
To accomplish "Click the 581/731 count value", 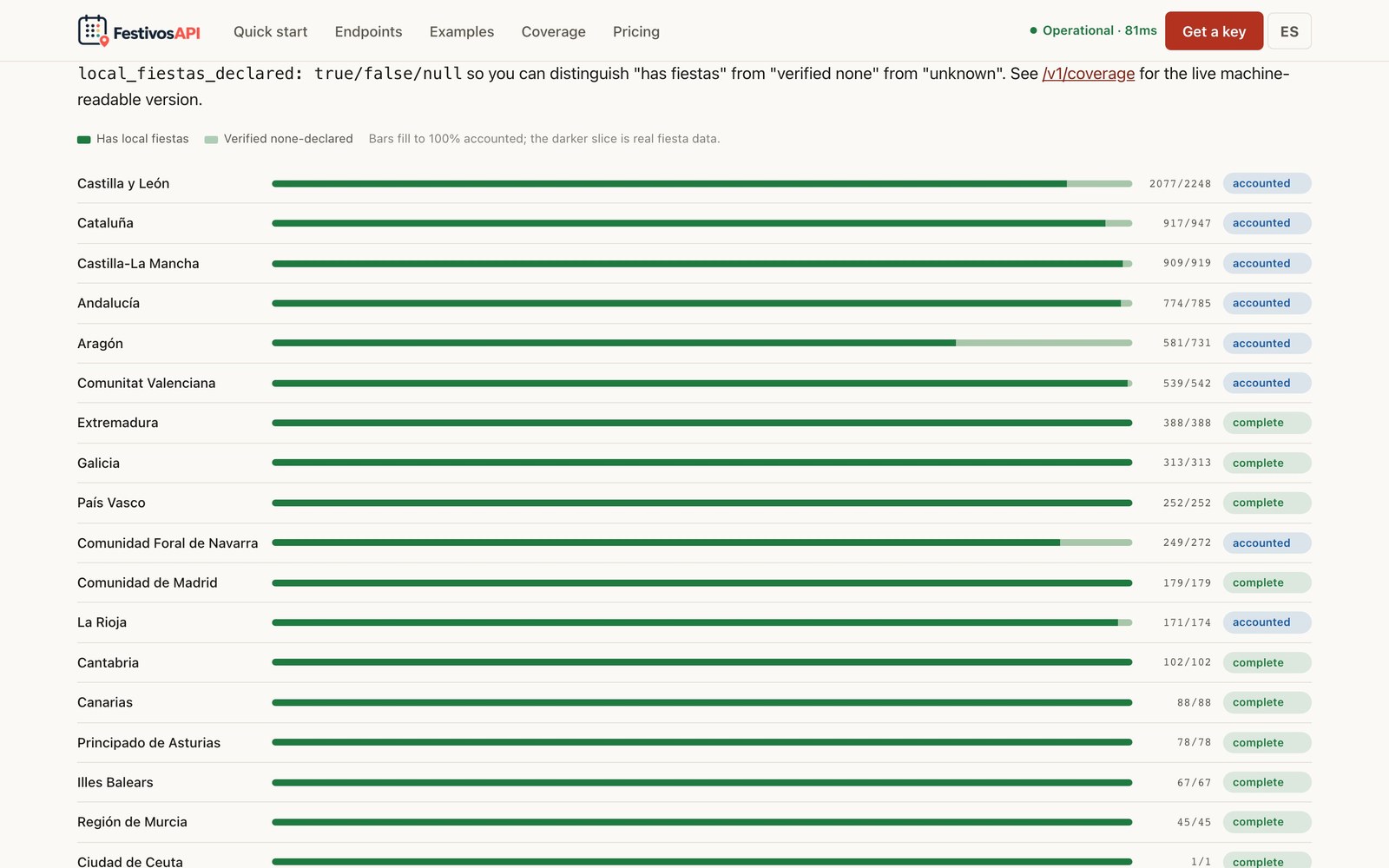I will point(1187,343).
